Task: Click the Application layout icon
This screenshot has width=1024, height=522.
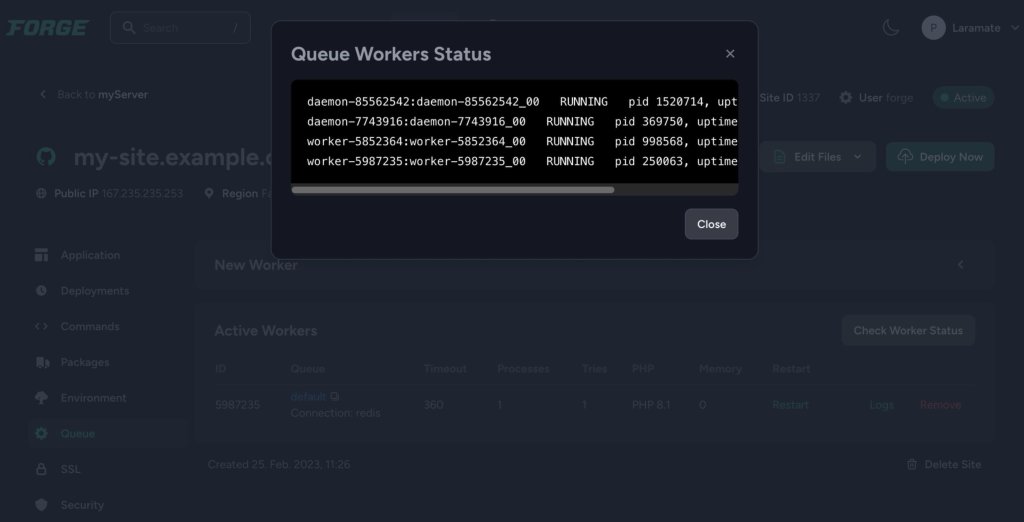Action: [x=41, y=255]
